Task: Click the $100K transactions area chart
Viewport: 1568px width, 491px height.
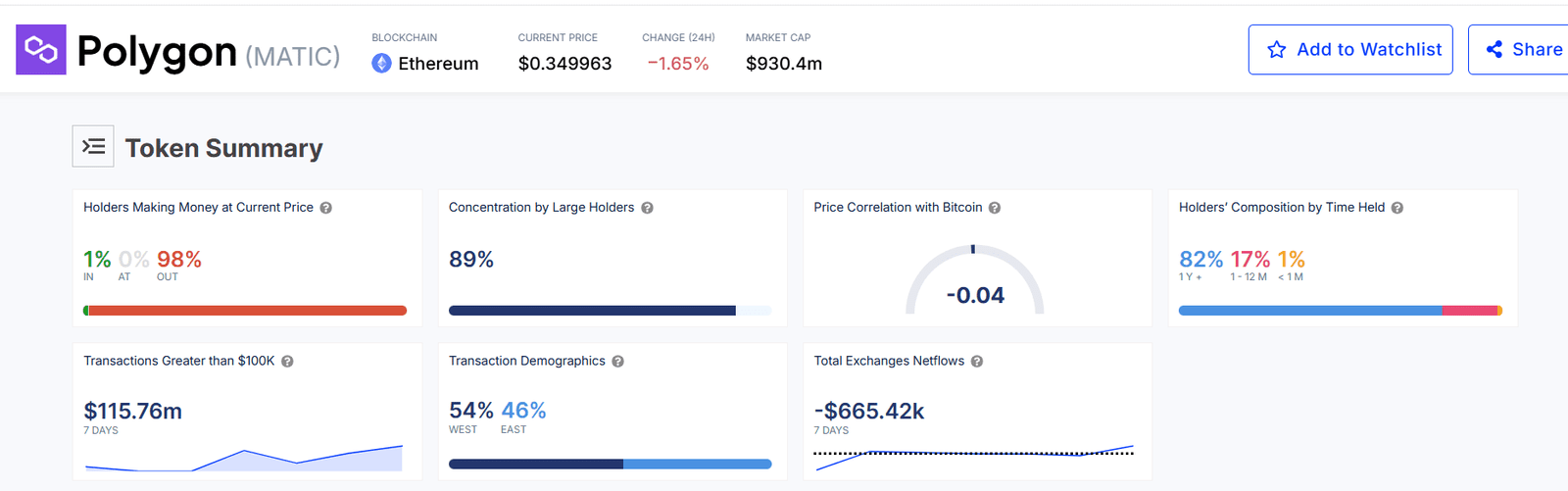Action: tap(244, 459)
